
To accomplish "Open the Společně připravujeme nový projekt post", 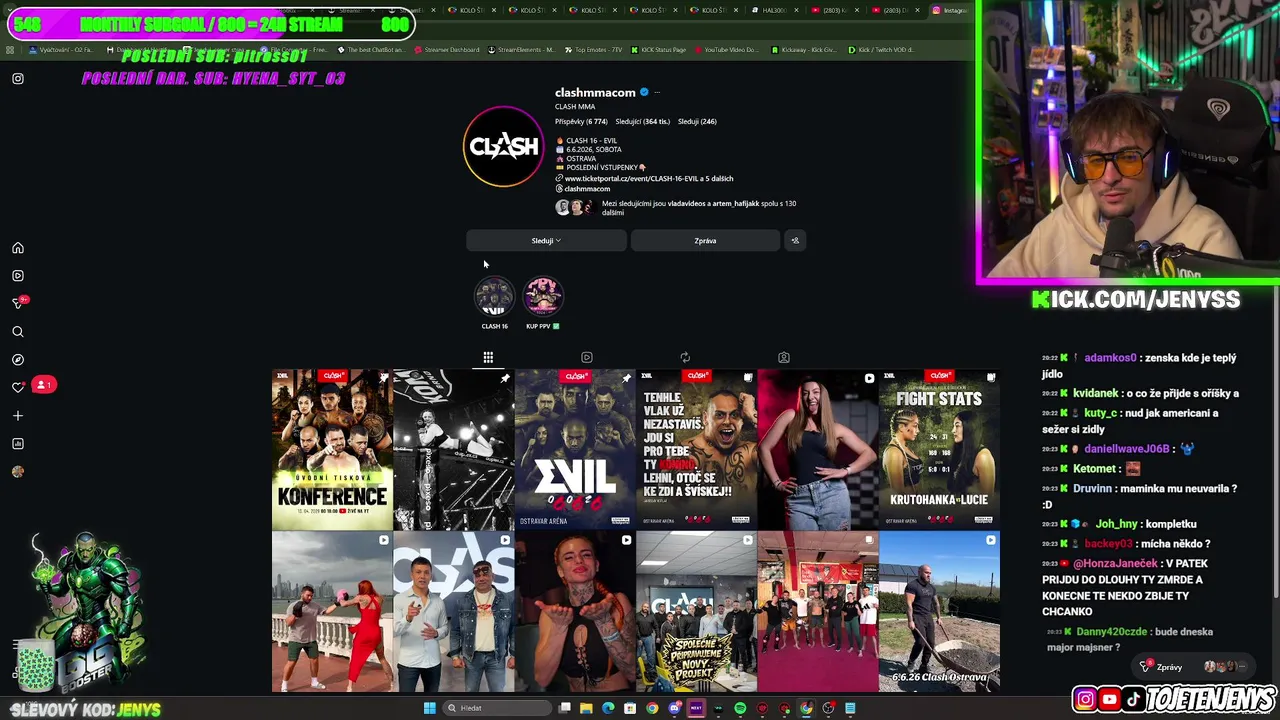I will pyautogui.click(x=696, y=612).
